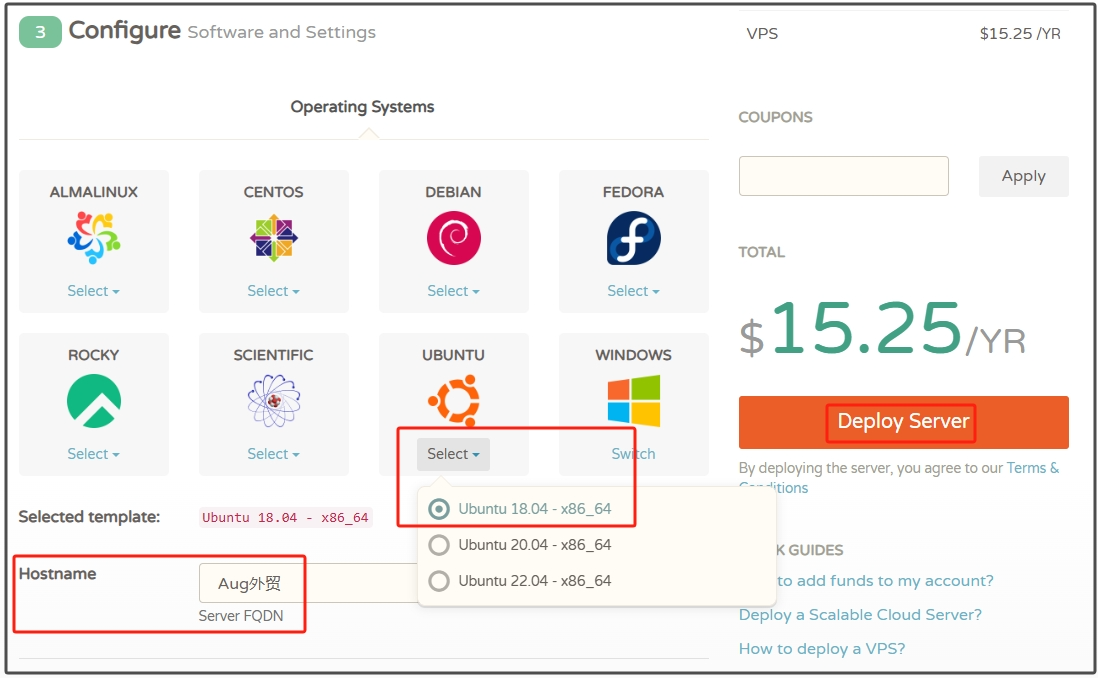Click the 'VPS' line item label
This screenshot has width=1098, height=678.
(763, 34)
